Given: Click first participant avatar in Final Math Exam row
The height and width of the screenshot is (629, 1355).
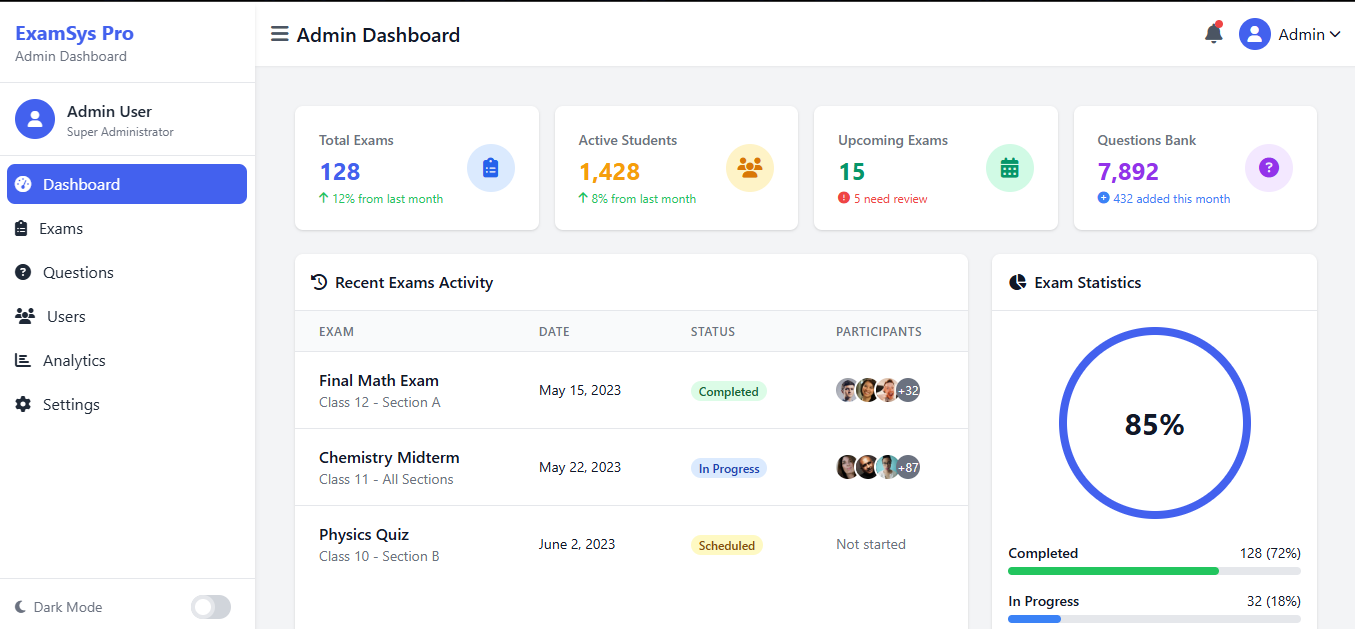Looking at the screenshot, I should click(847, 390).
